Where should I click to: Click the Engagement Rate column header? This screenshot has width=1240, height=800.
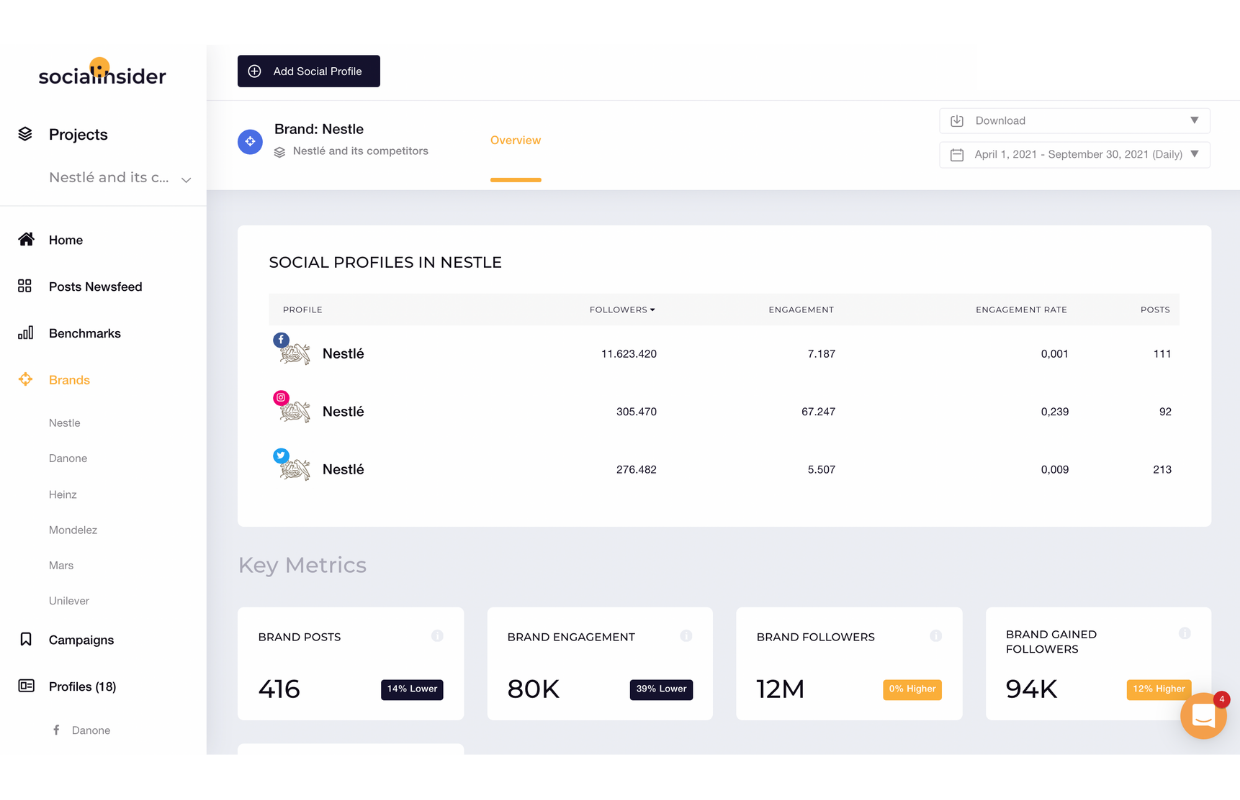pyautogui.click(x=1021, y=310)
